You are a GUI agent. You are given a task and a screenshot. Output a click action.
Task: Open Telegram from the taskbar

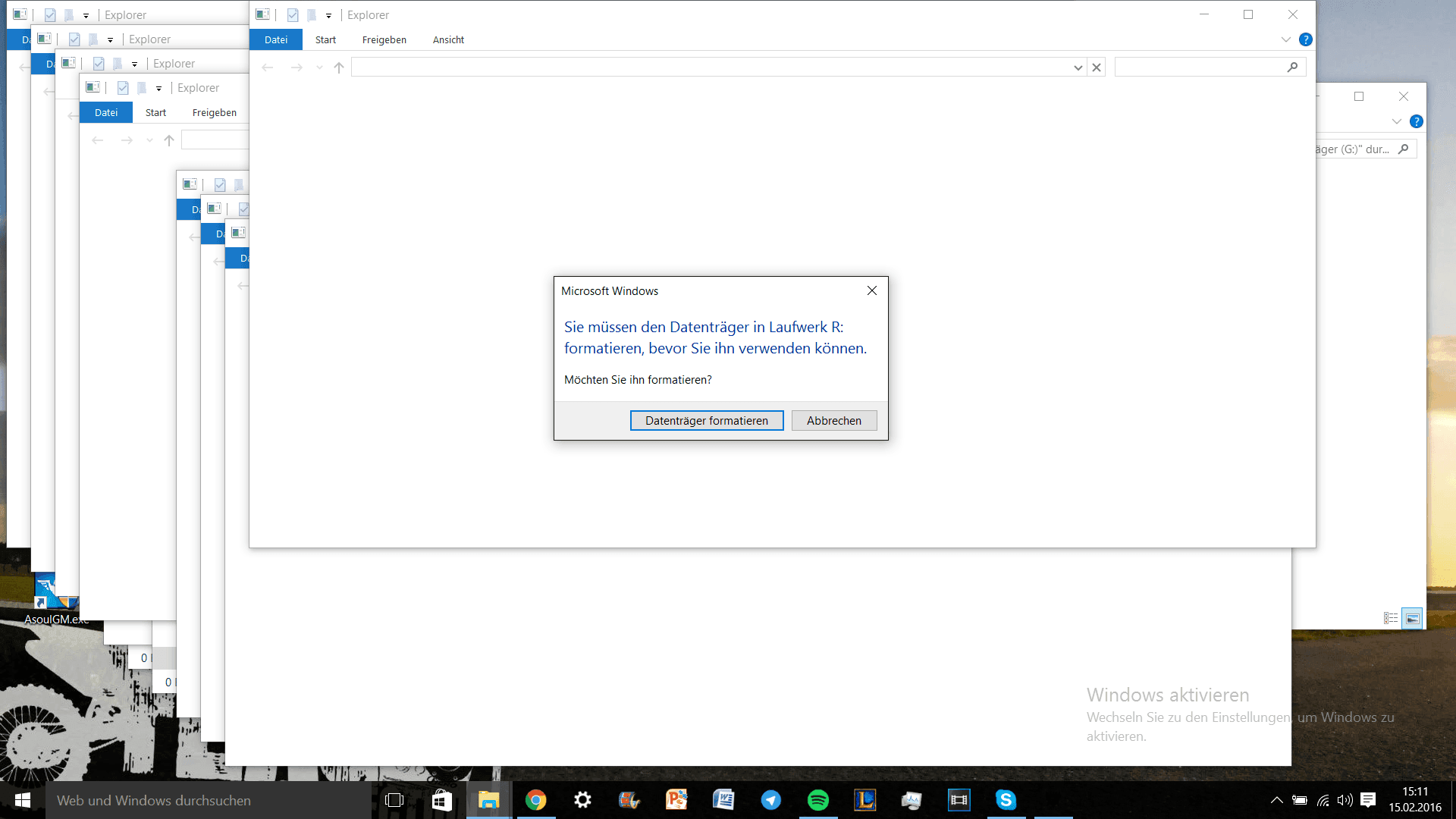coord(770,800)
